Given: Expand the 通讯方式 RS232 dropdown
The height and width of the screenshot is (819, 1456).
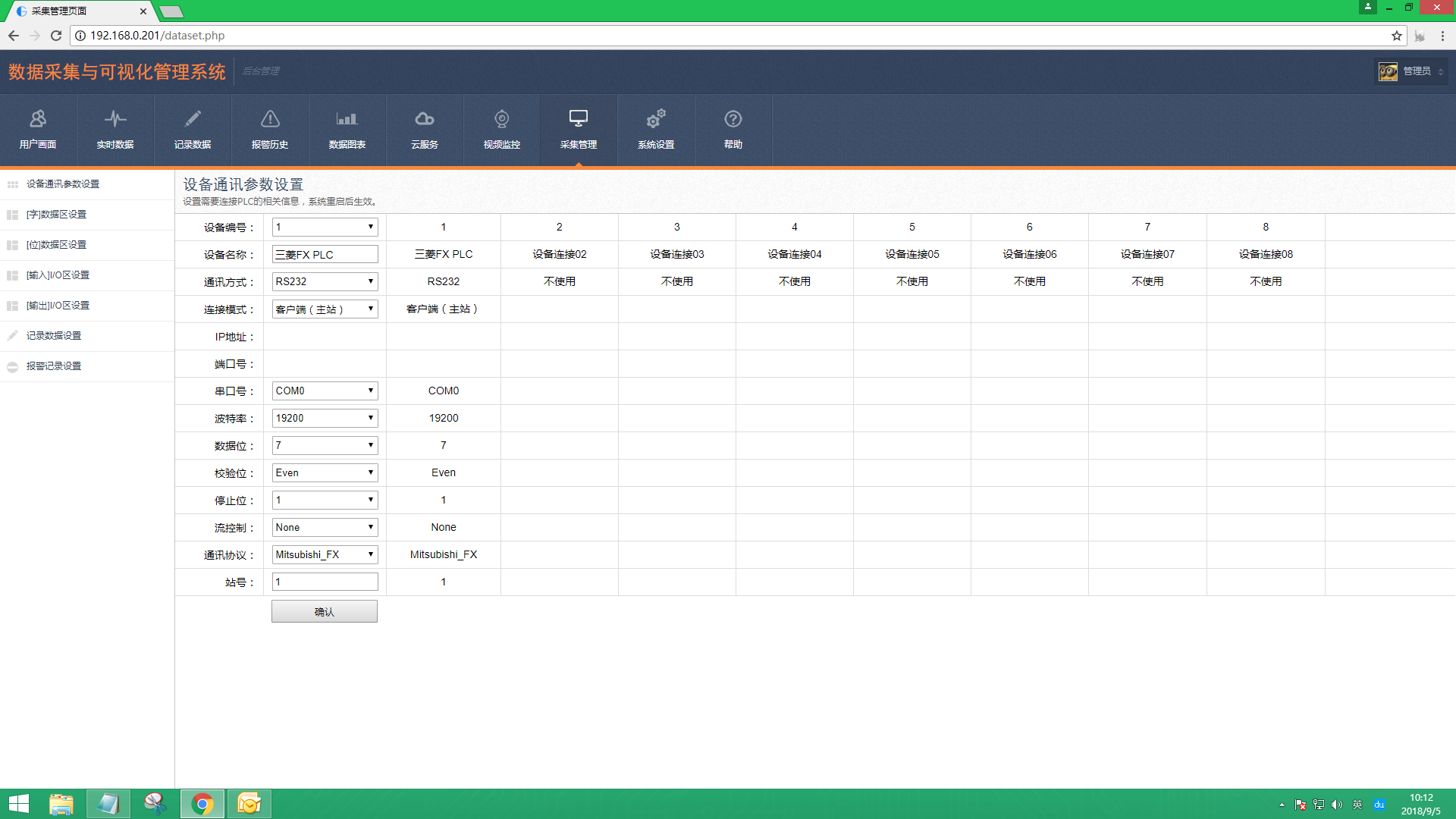Looking at the screenshot, I should coord(325,281).
